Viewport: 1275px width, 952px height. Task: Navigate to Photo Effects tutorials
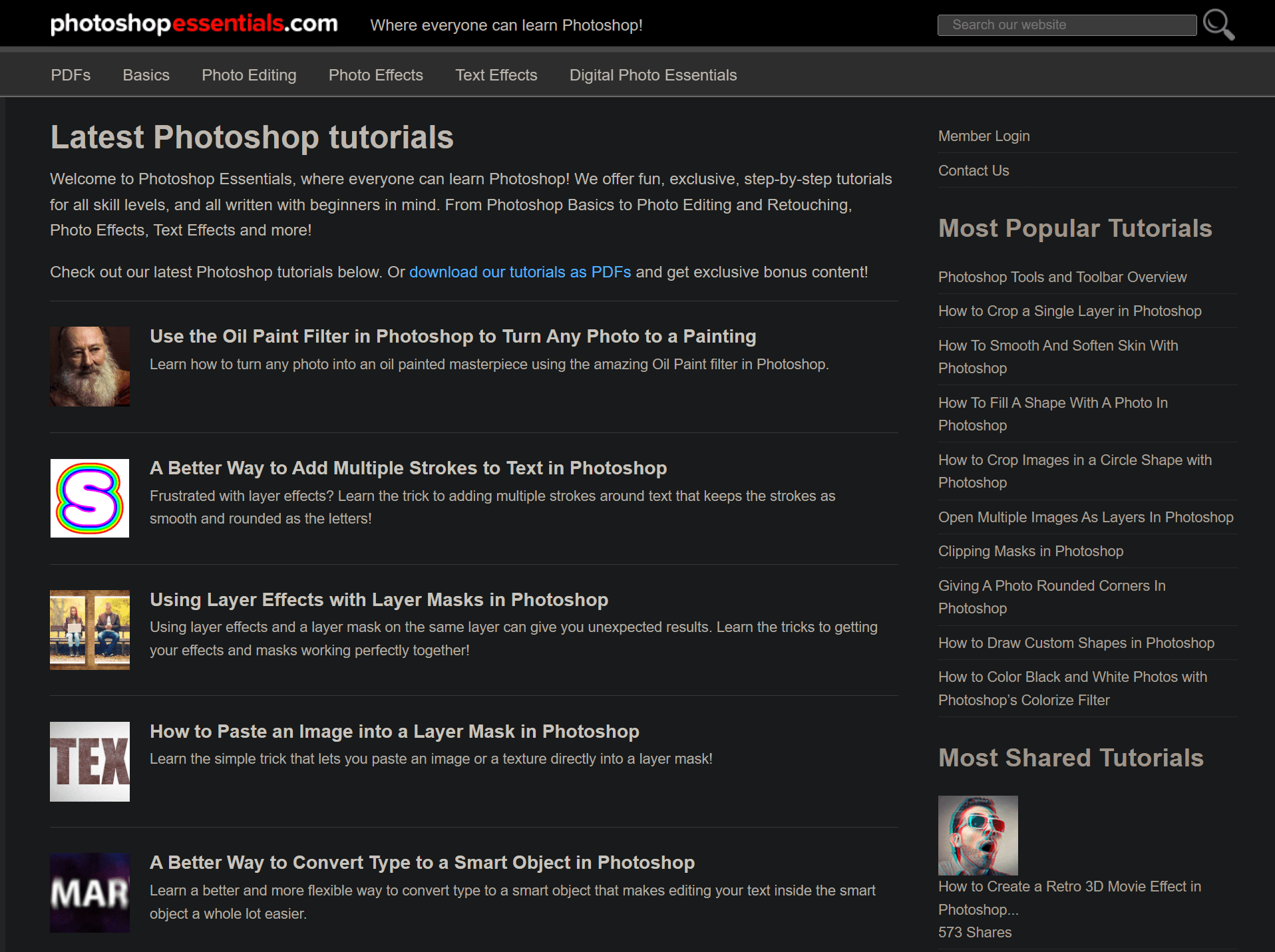pyautogui.click(x=375, y=75)
